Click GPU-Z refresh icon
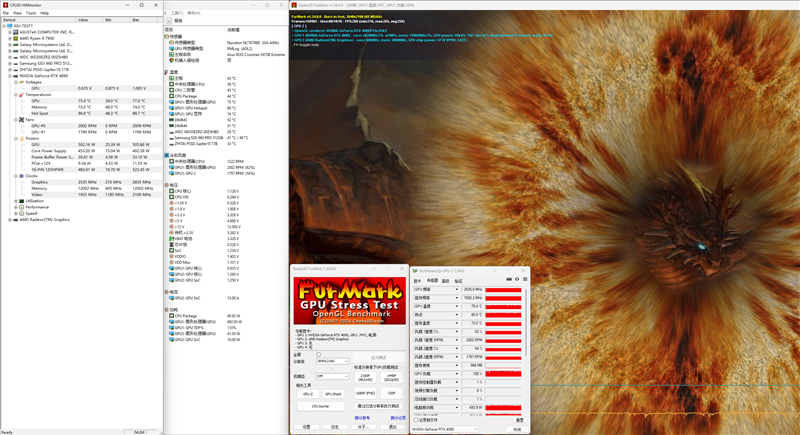 point(517,279)
